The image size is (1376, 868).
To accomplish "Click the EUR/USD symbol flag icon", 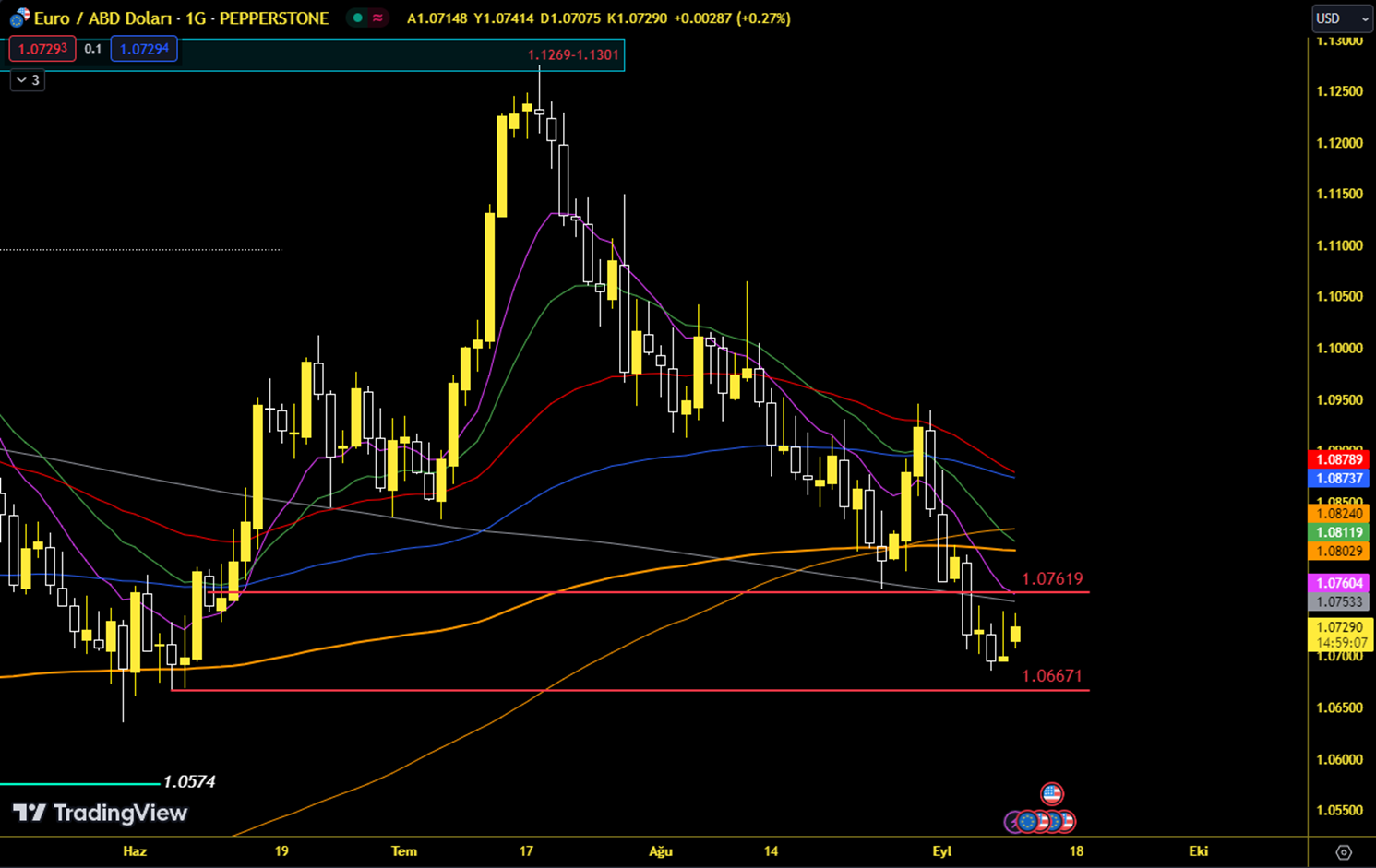I will click(19, 18).
